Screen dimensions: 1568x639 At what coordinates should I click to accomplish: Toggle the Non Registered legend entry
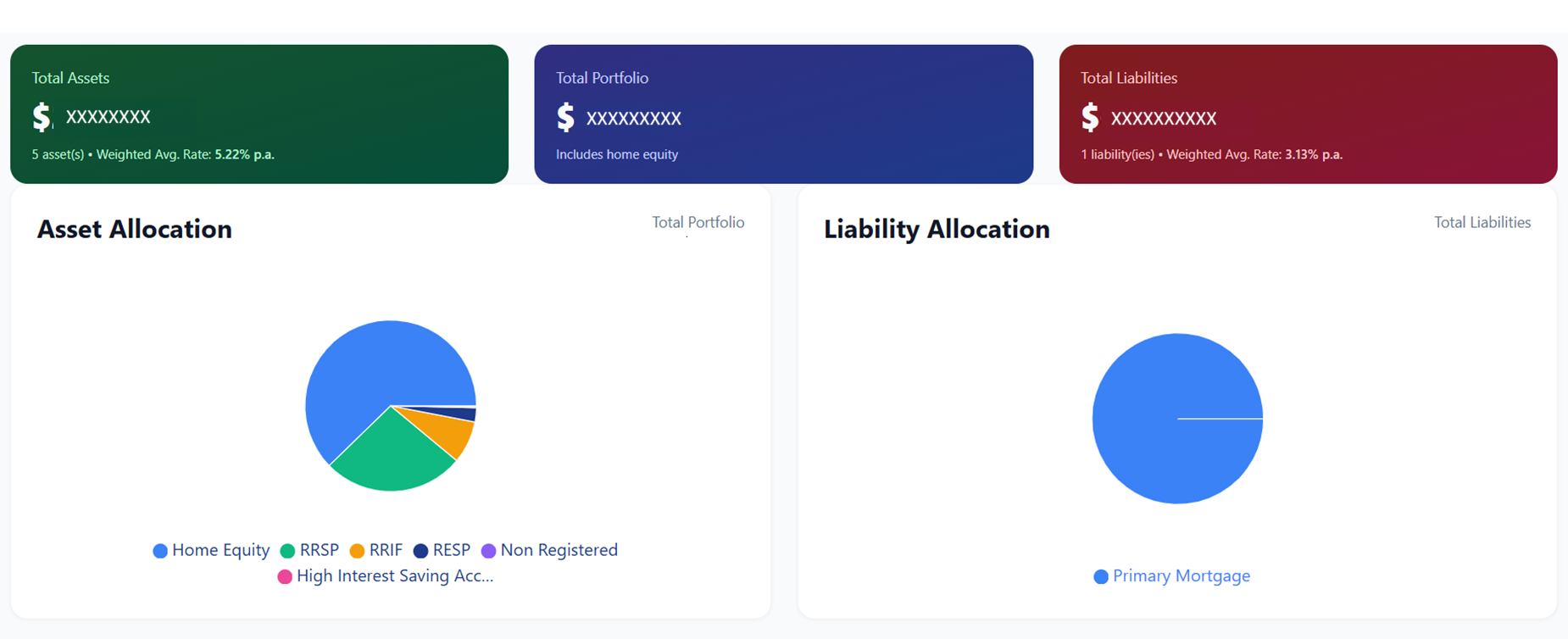point(550,550)
